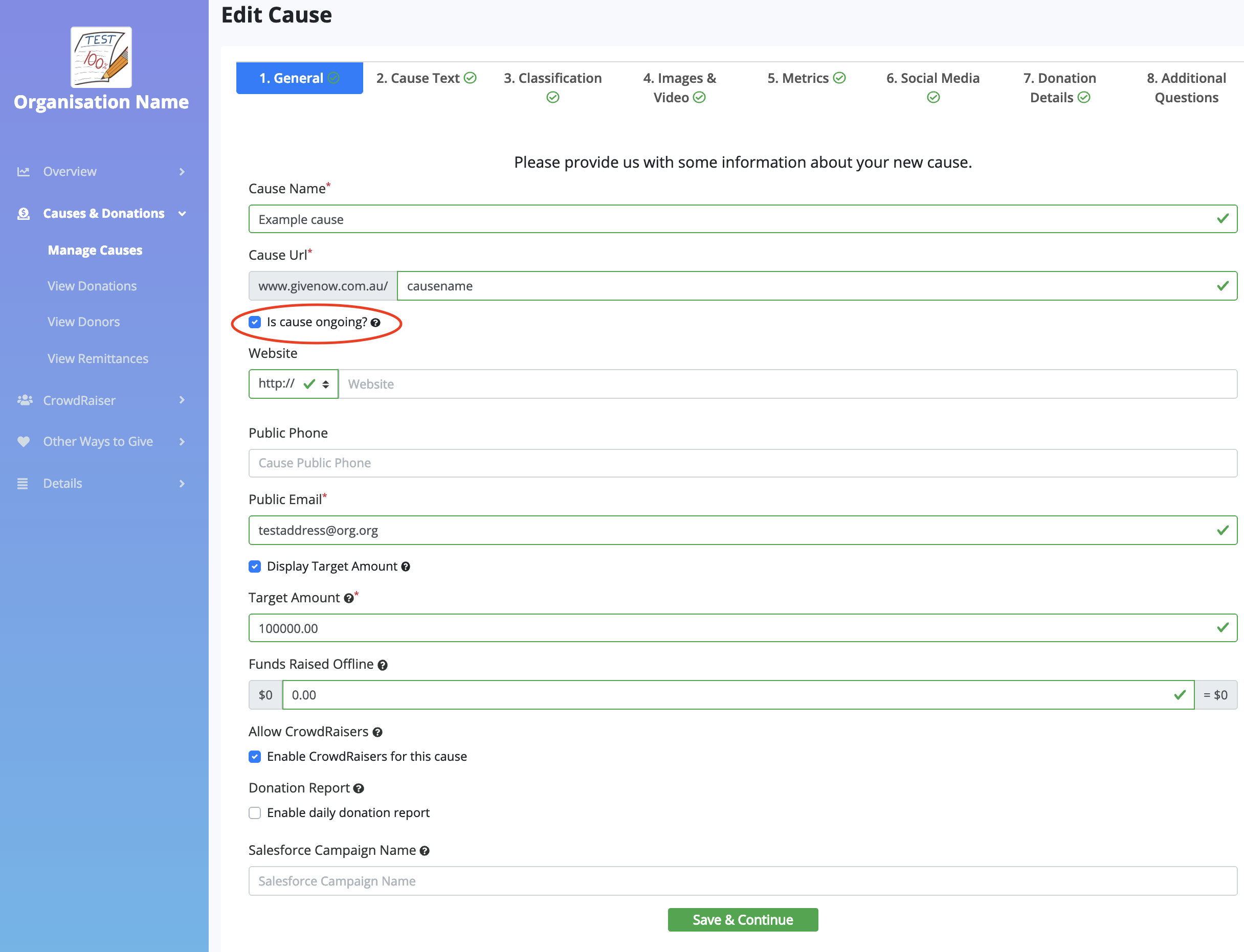Click the checkmark icon under Classification tab

click(x=553, y=98)
